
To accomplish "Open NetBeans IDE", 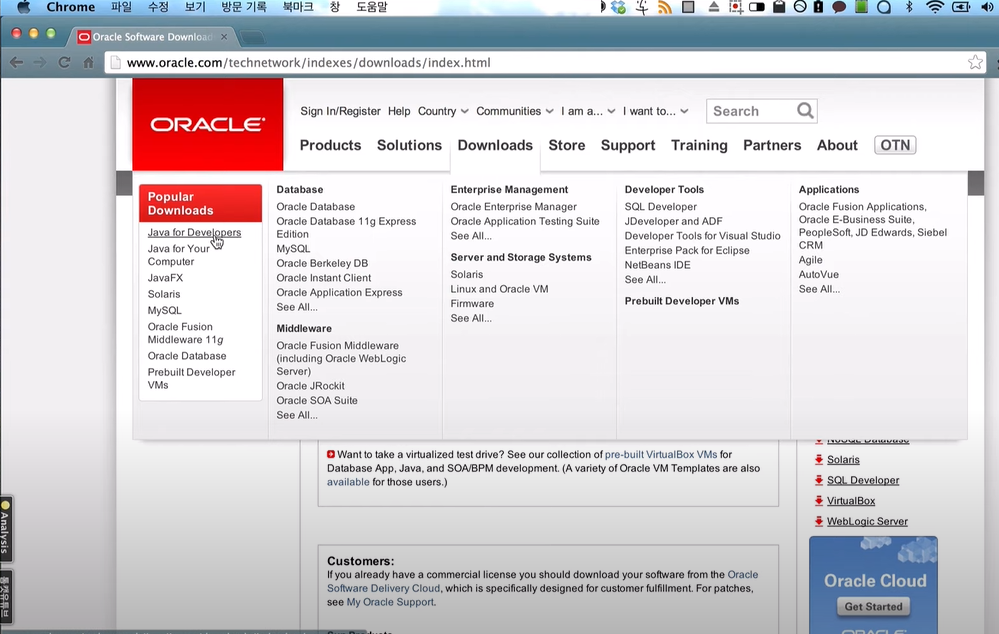I will tap(658, 265).
